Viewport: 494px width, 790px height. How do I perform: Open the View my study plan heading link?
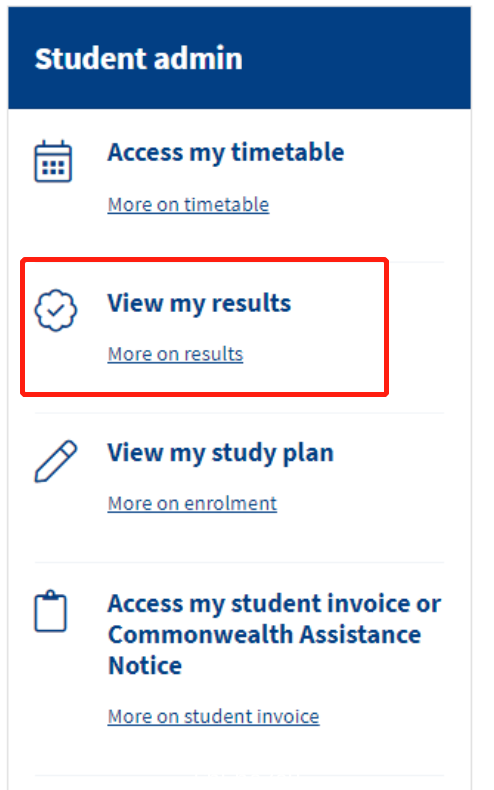click(x=220, y=453)
